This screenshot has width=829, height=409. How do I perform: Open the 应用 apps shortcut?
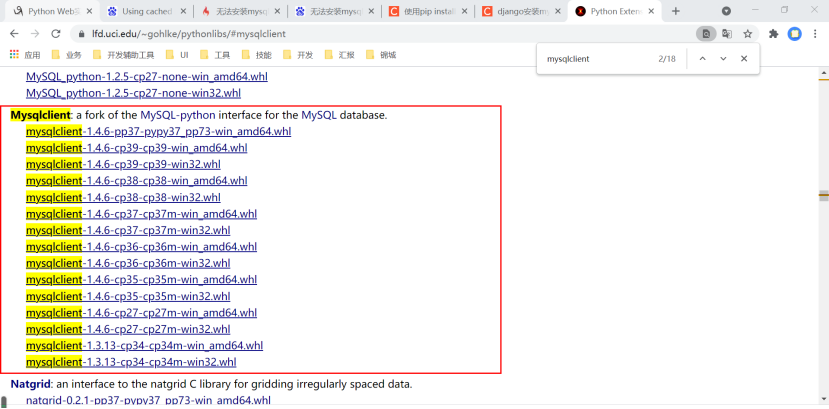(25, 54)
